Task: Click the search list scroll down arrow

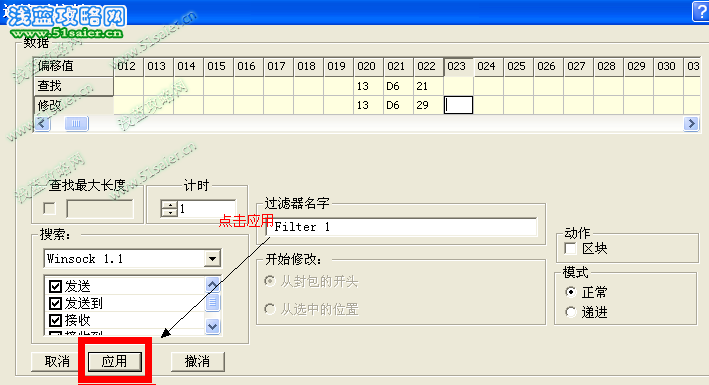Action: tap(213, 326)
